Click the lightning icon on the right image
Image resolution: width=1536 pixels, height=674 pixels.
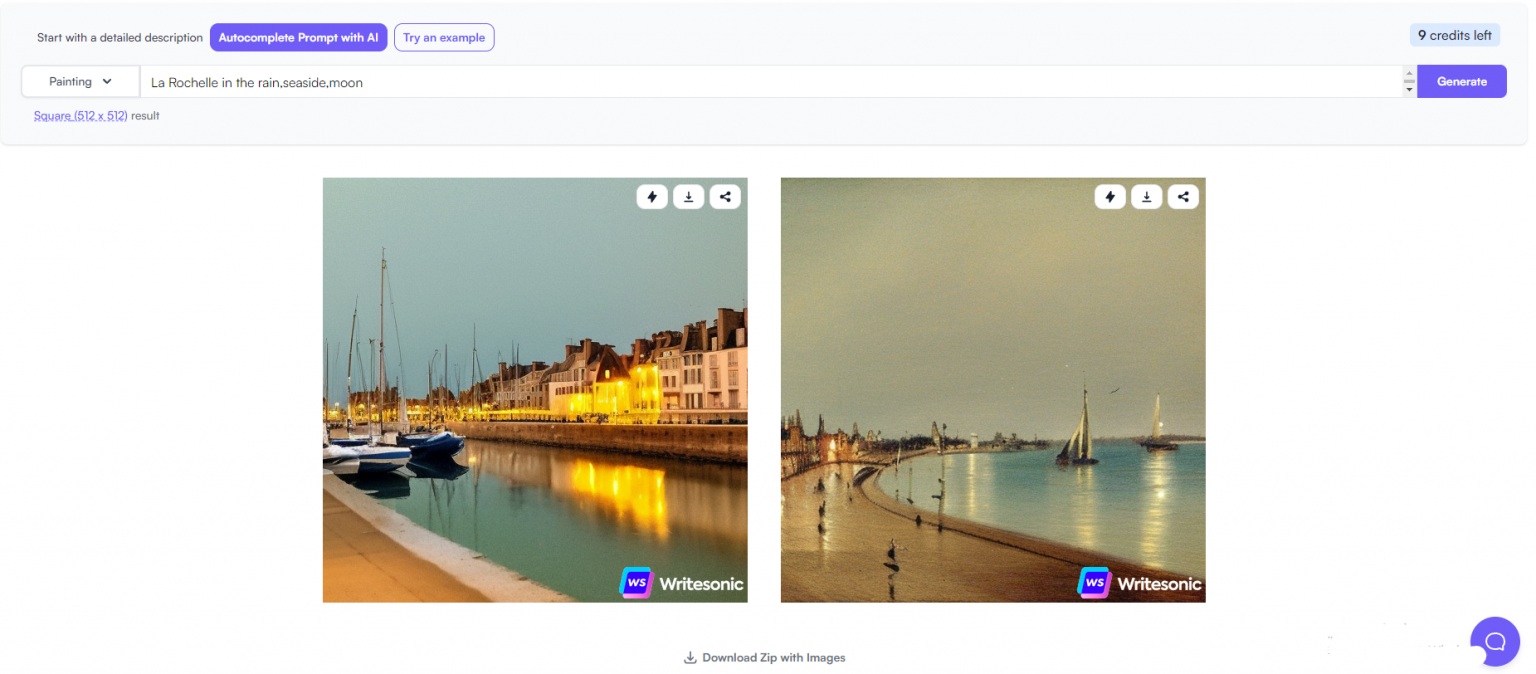(1110, 196)
